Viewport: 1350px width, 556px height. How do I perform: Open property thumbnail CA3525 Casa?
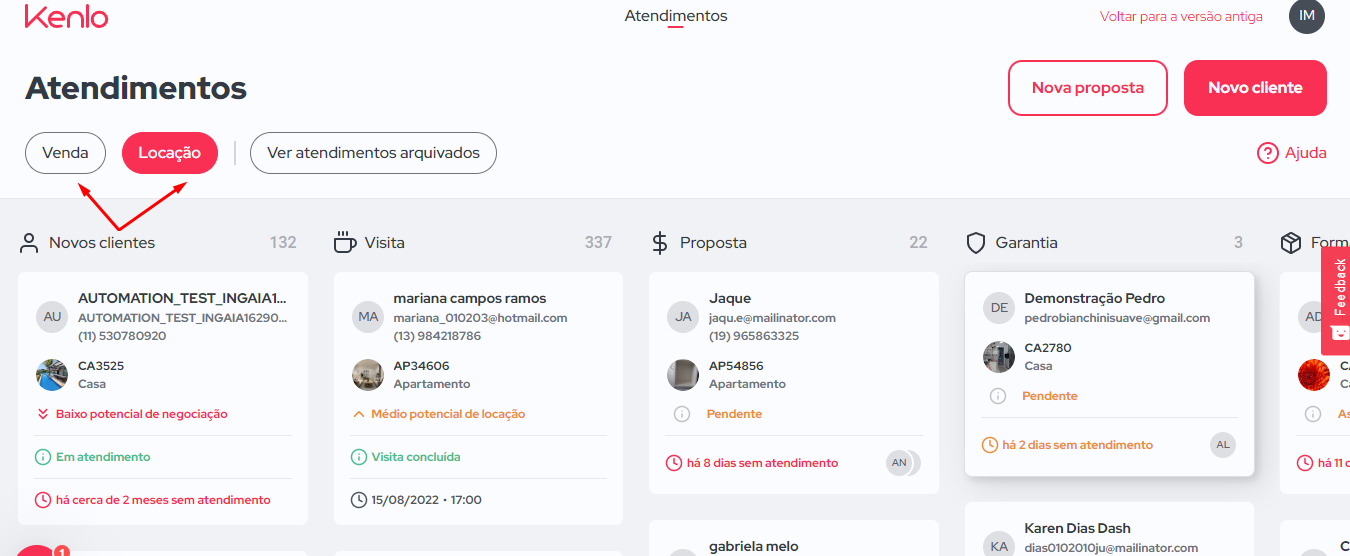point(52,375)
